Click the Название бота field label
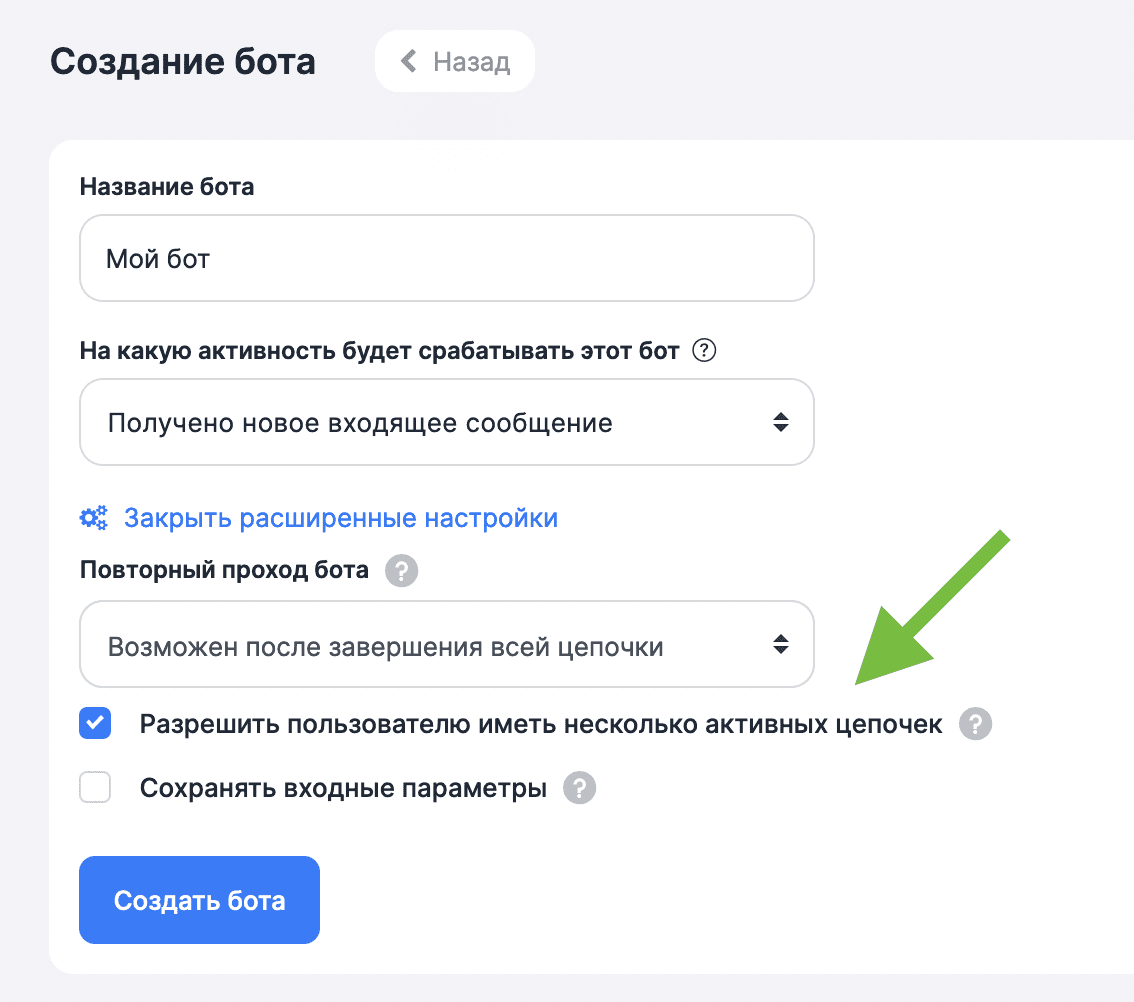The image size is (1134, 1002). click(167, 187)
